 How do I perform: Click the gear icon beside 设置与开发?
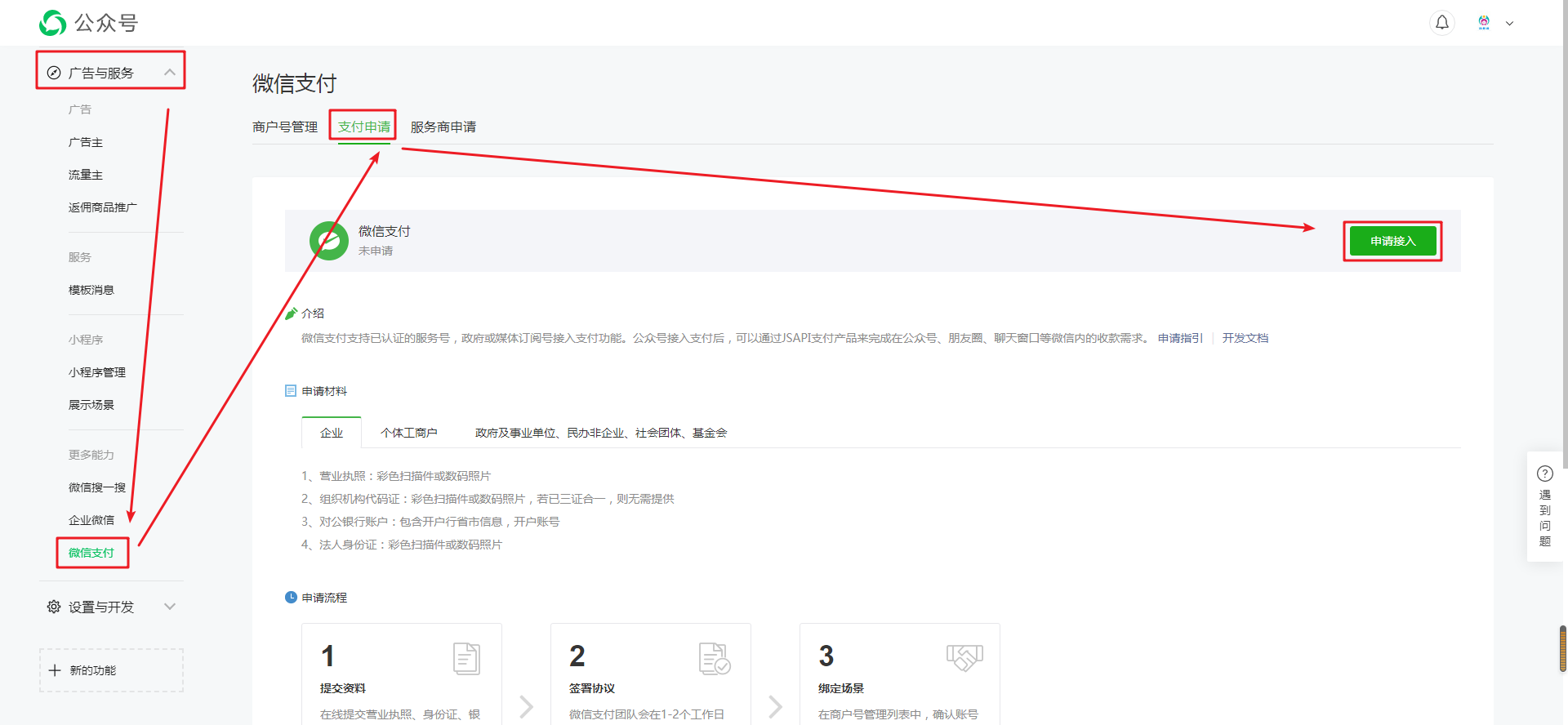coord(54,607)
